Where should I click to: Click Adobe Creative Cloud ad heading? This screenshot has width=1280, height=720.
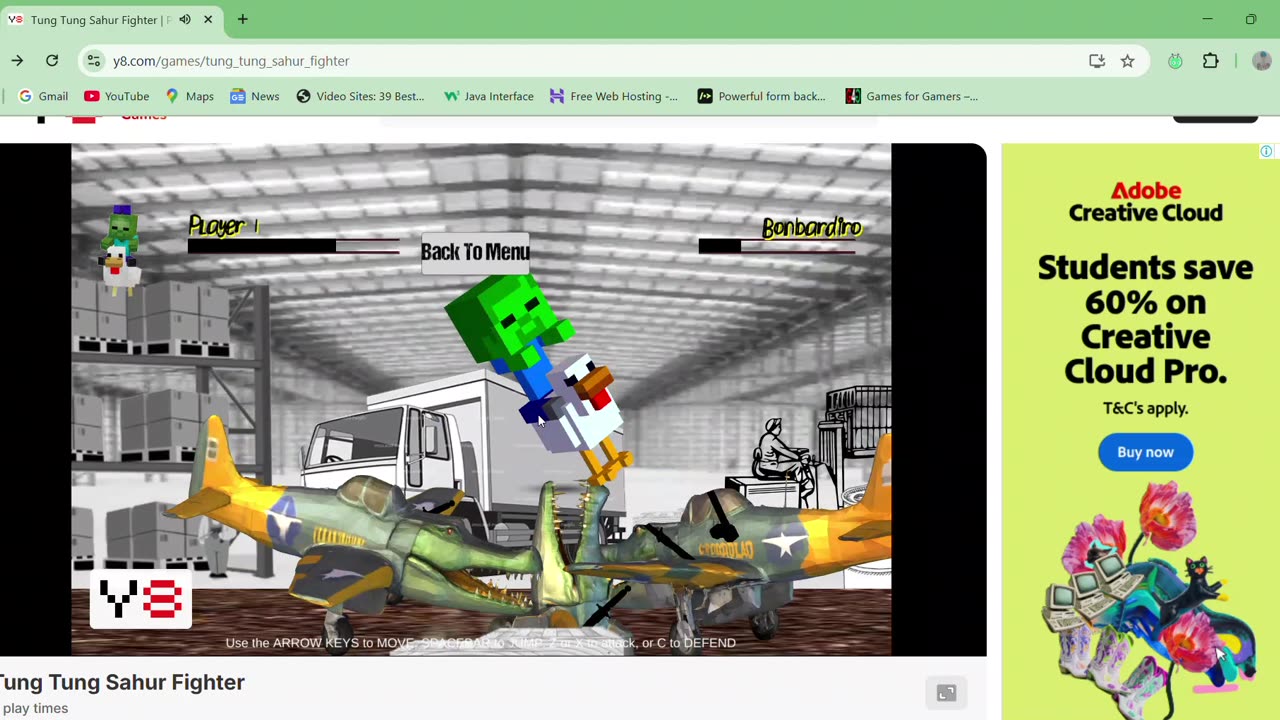[x=1145, y=201]
